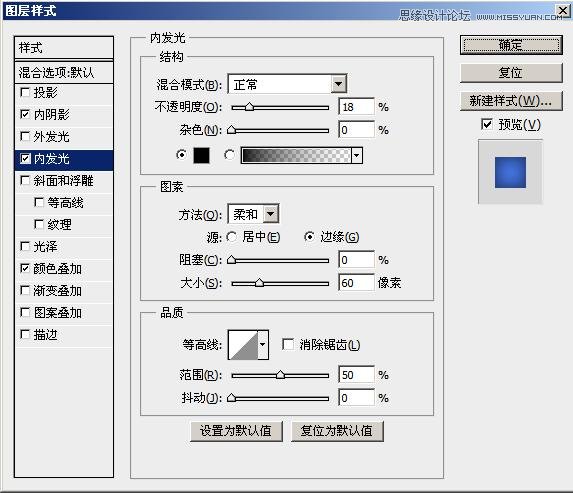
Task: Choose 居中(E) as glow source
Action: coord(231,237)
